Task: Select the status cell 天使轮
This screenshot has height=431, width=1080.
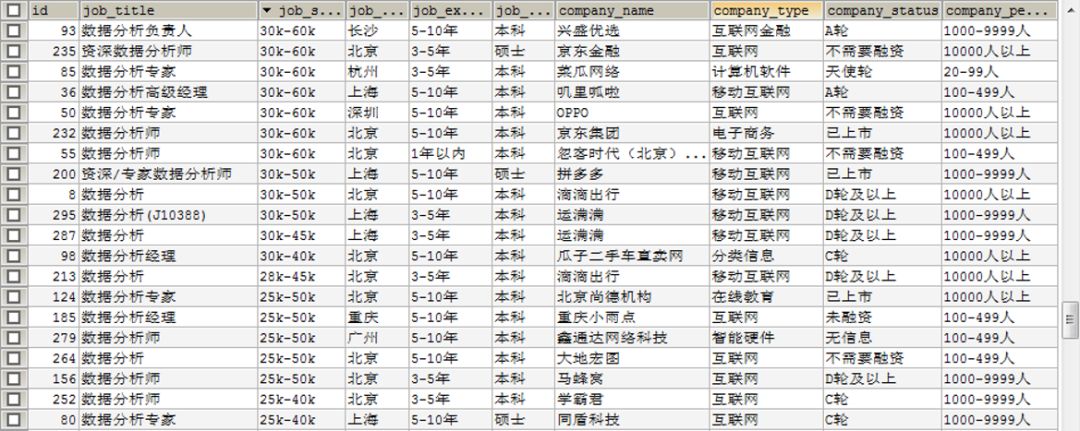Action: tap(882, 72)
